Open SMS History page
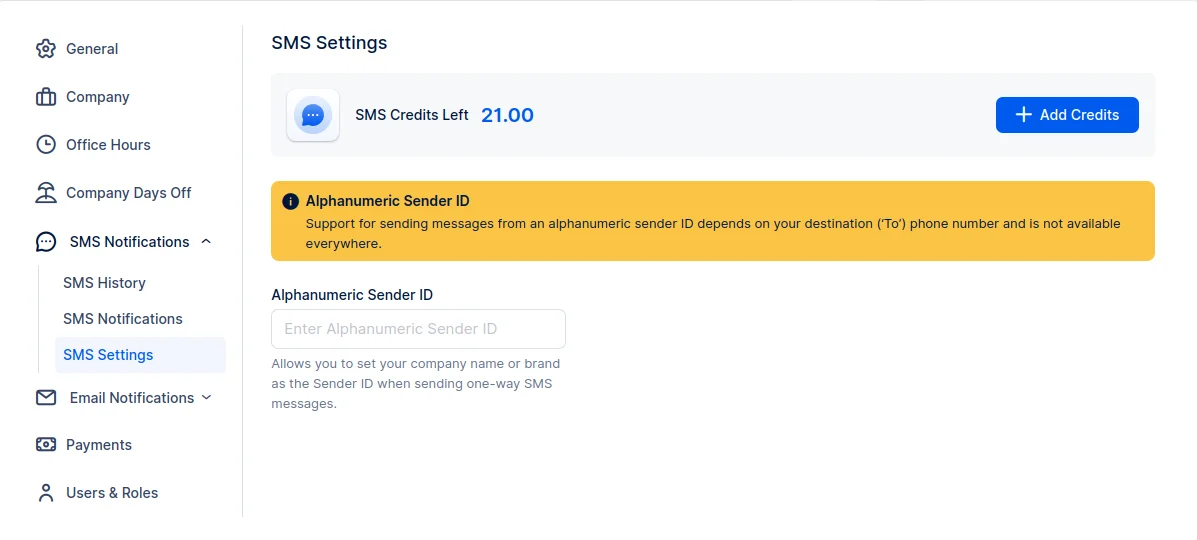Screen dimensions: 1197x540 (104, 283)
